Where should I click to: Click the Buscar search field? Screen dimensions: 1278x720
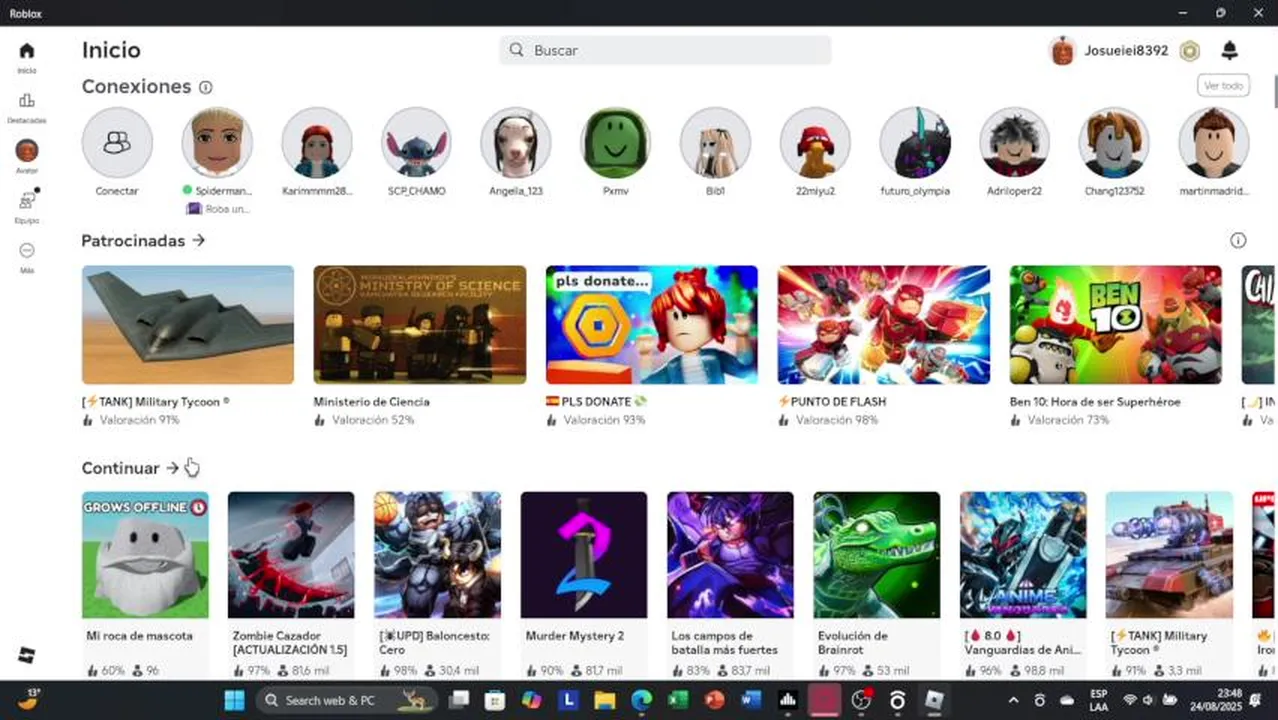pos(665,50)
